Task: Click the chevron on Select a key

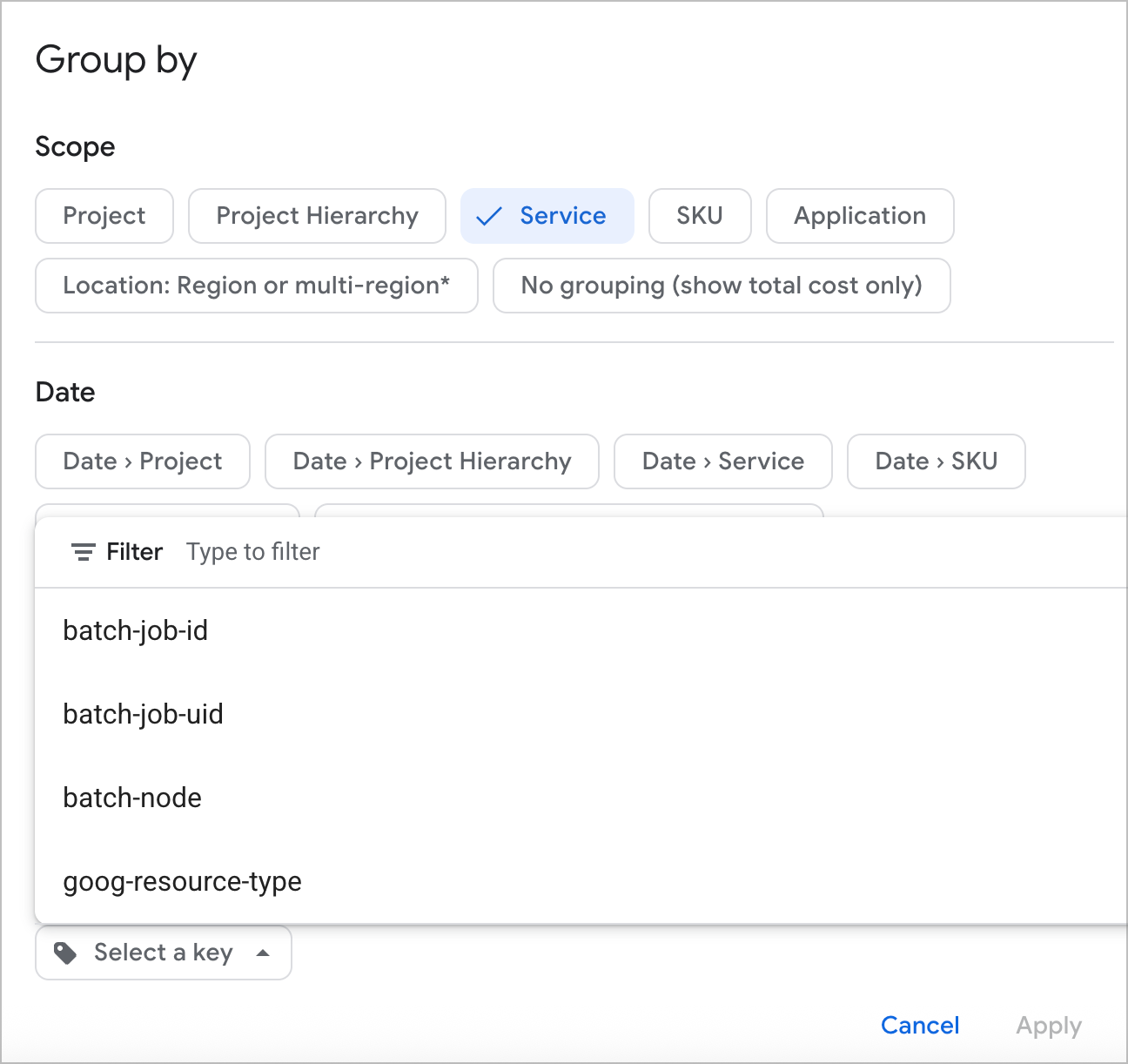Action: pos(263,953)
